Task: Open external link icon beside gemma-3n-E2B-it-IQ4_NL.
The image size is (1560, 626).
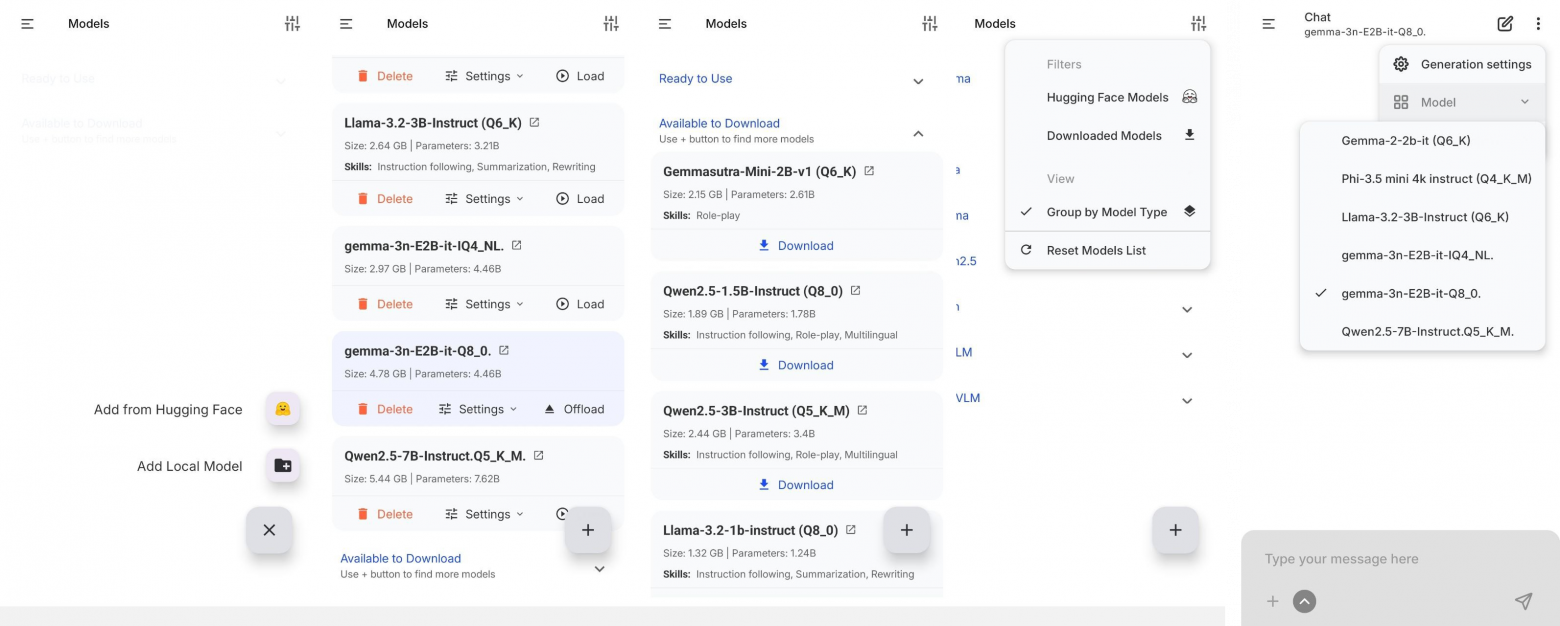Action: point(516,245)
